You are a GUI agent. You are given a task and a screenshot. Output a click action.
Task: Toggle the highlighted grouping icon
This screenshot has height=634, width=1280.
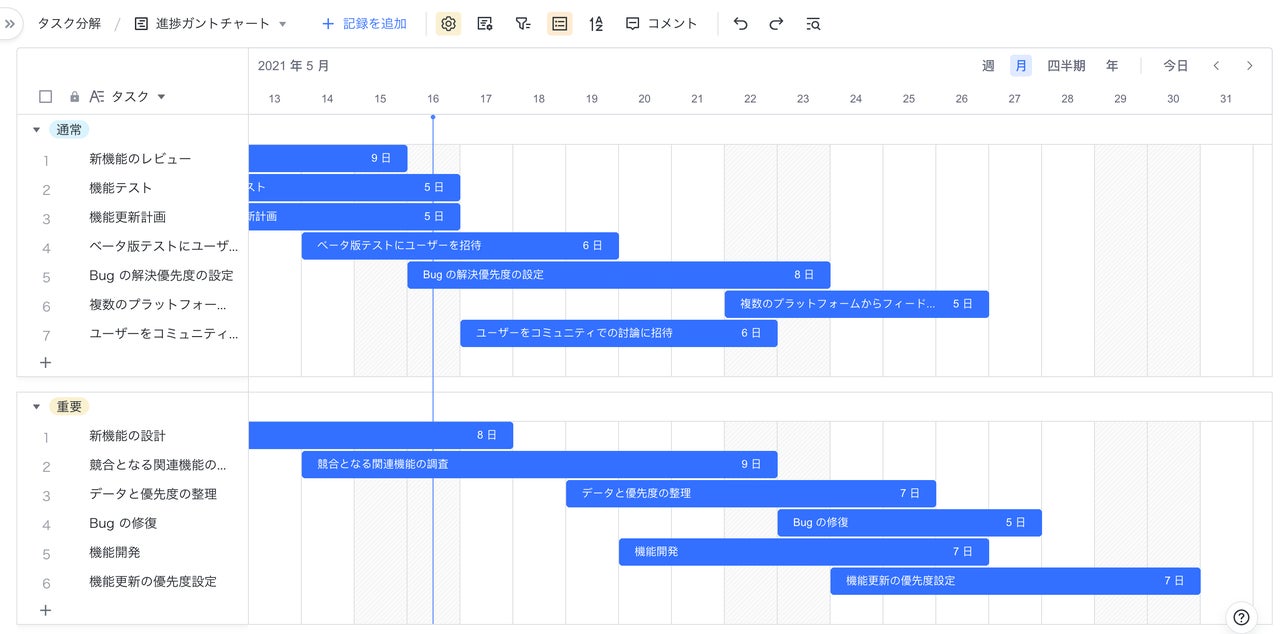pyautogui.click(x=560, y=23)
